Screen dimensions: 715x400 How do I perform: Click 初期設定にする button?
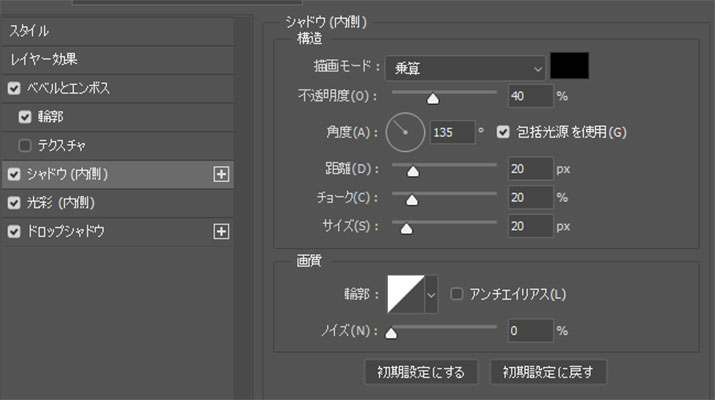(421, 372)
